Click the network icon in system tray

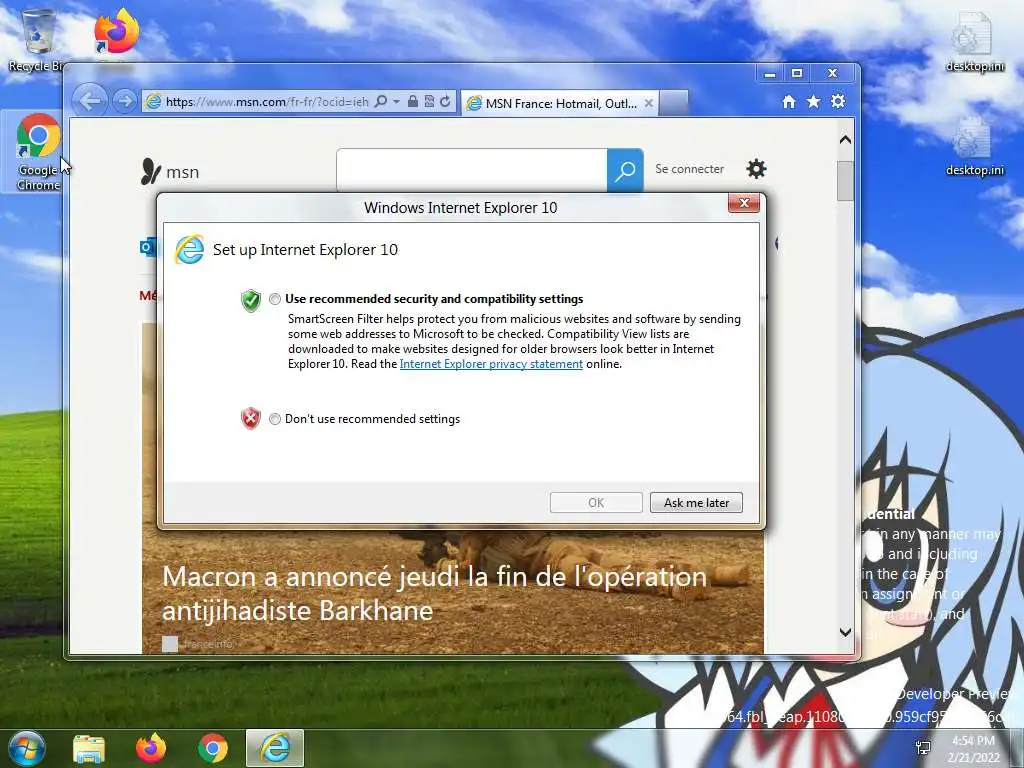pyautogui.click(x=923, y=748)
